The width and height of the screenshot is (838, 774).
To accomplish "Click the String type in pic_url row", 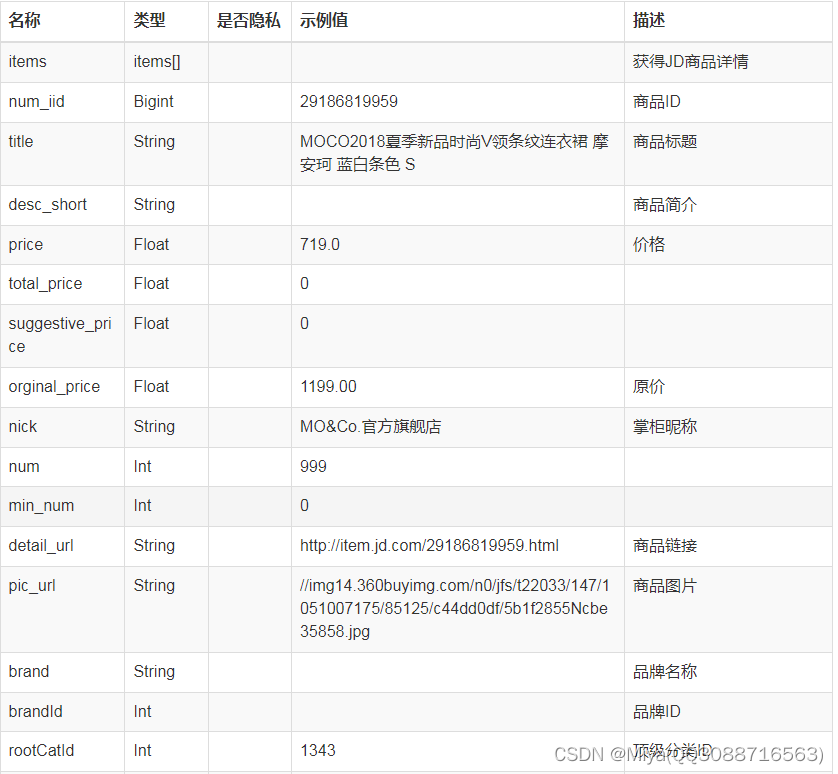I will 154,586.
